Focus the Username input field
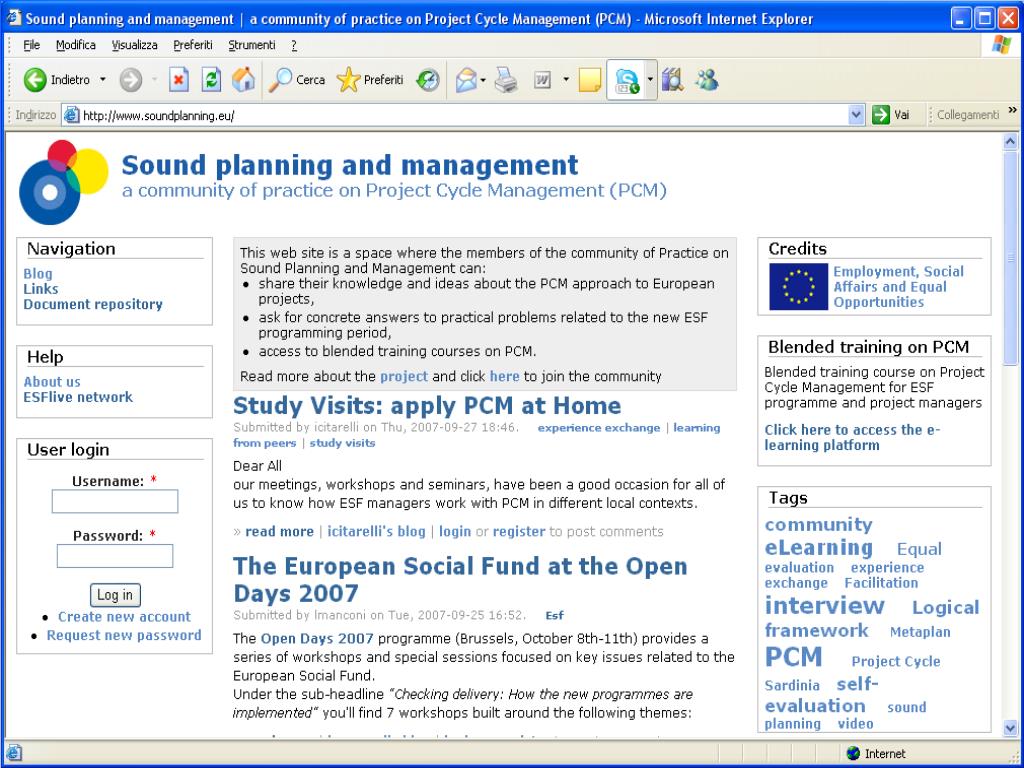This screenshot has height=768, width=1024. pyautogui.click(x=115, y=502)
